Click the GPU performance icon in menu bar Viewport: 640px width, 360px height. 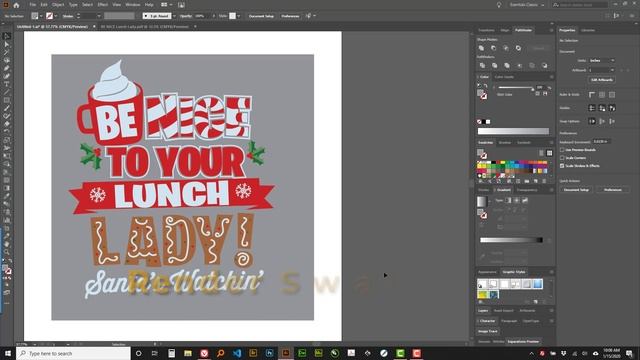[x=181, y=5]
